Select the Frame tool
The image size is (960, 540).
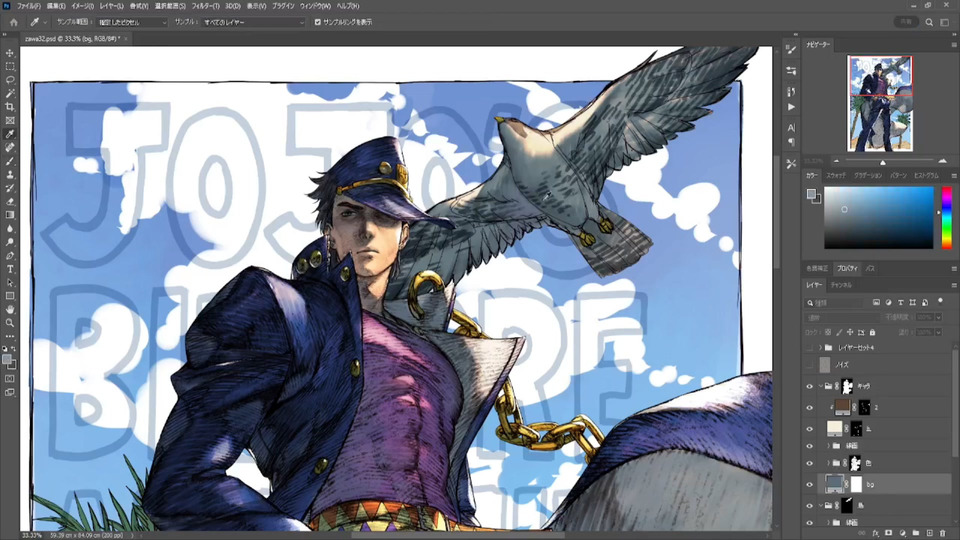tap(10, 121)
